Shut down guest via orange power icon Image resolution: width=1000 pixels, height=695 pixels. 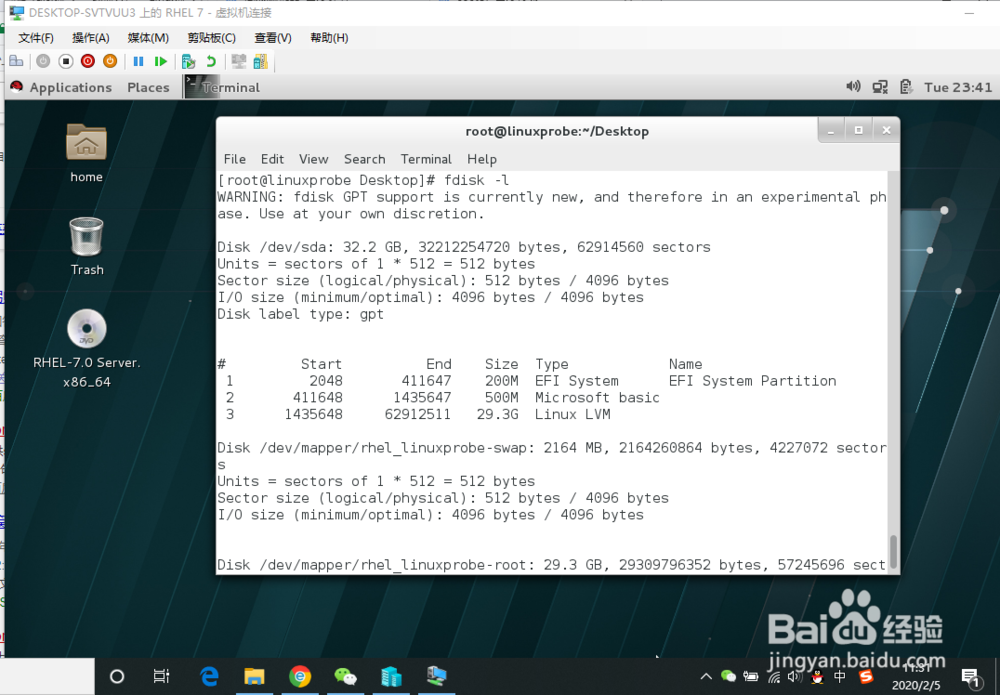[109, 61]
